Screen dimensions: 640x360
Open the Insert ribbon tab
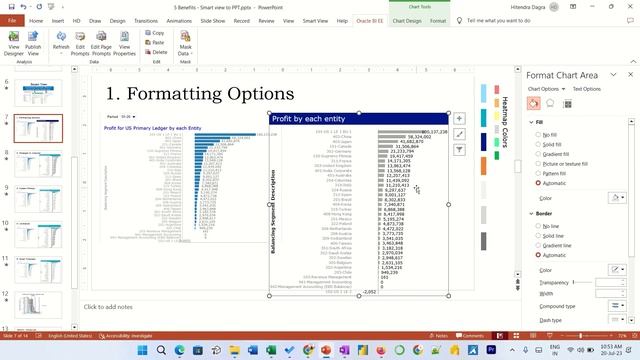[x=58, y=20]
